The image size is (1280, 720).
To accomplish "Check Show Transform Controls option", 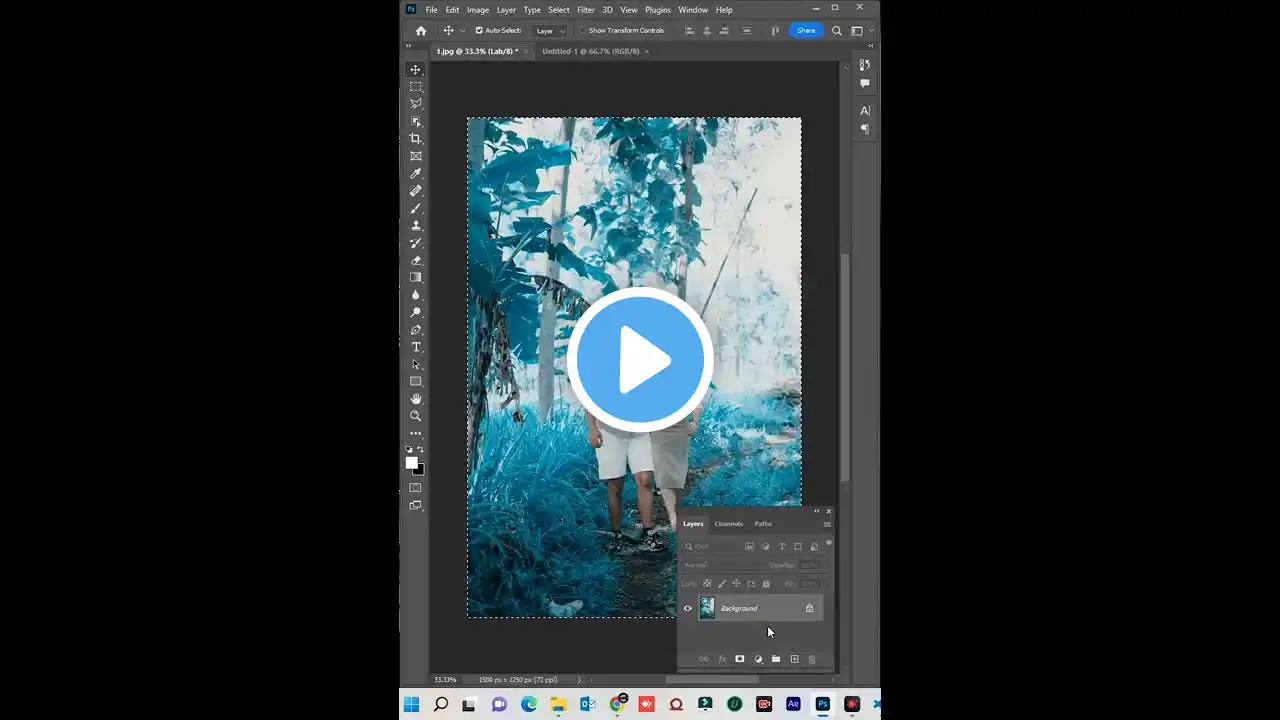I will [x=582, y=30].
